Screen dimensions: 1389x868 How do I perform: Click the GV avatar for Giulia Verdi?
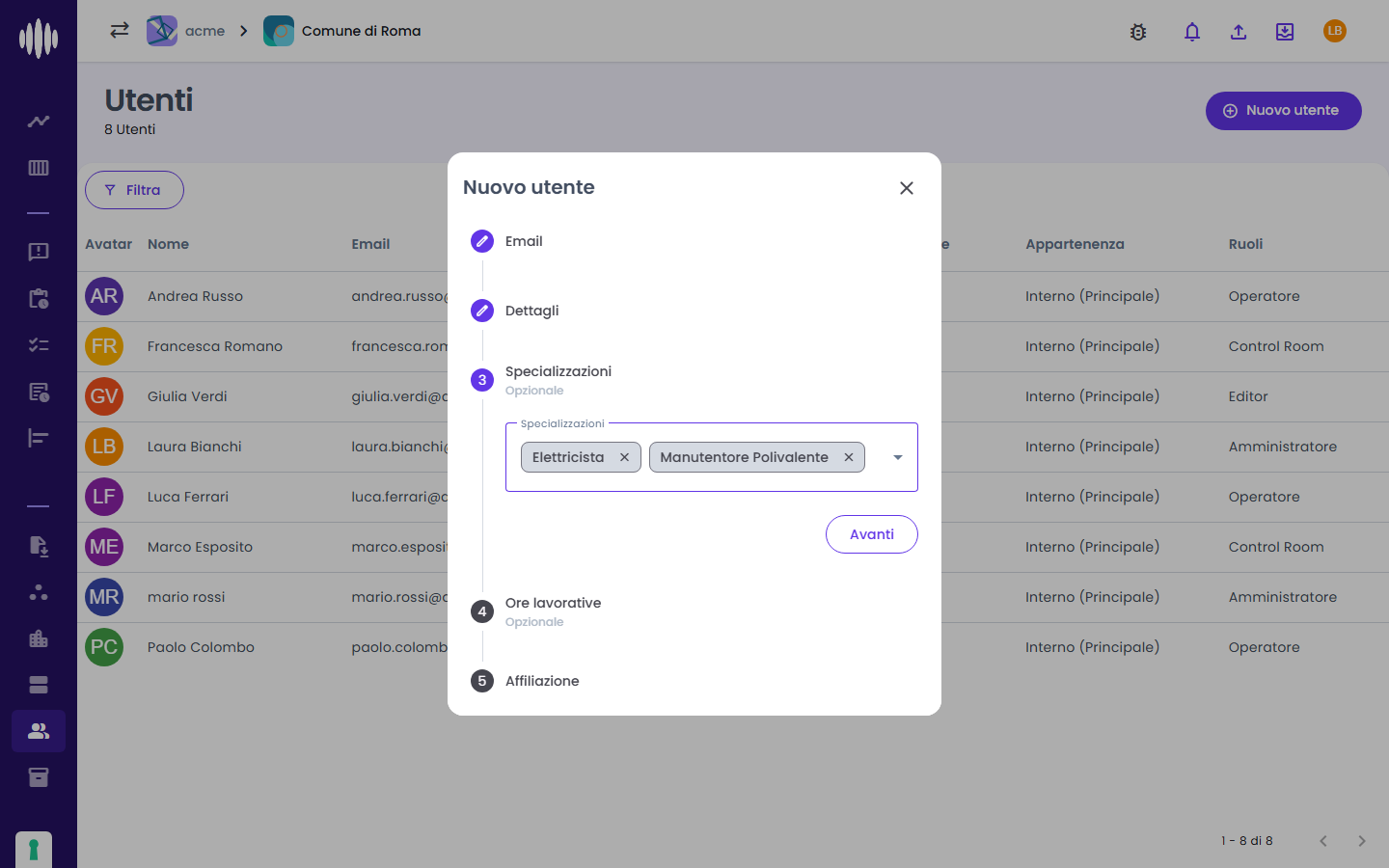tap(104, 396)
